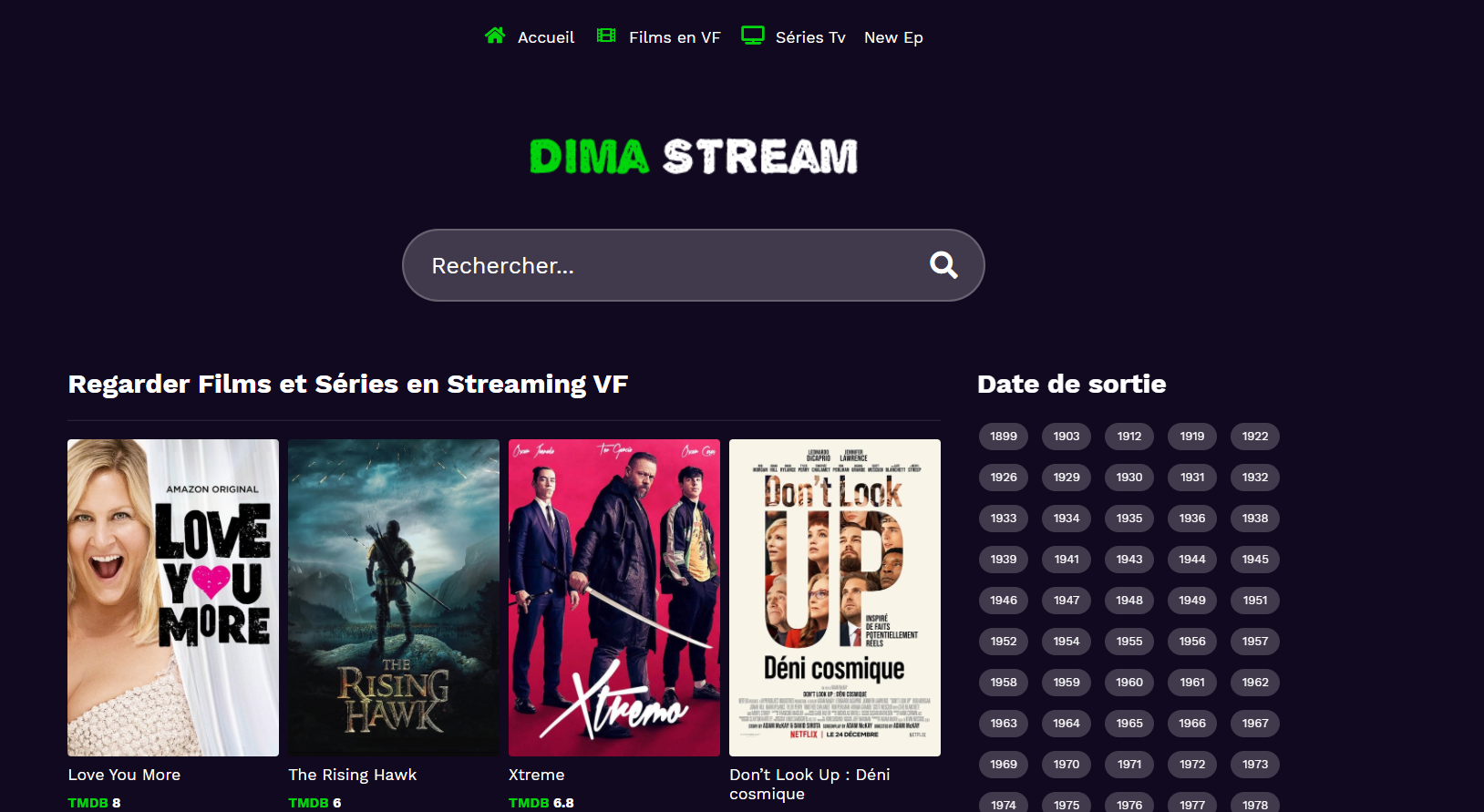Click the DIMA STREAM logo
Viewport: 1484px width, 812px height.
(694, 157)
